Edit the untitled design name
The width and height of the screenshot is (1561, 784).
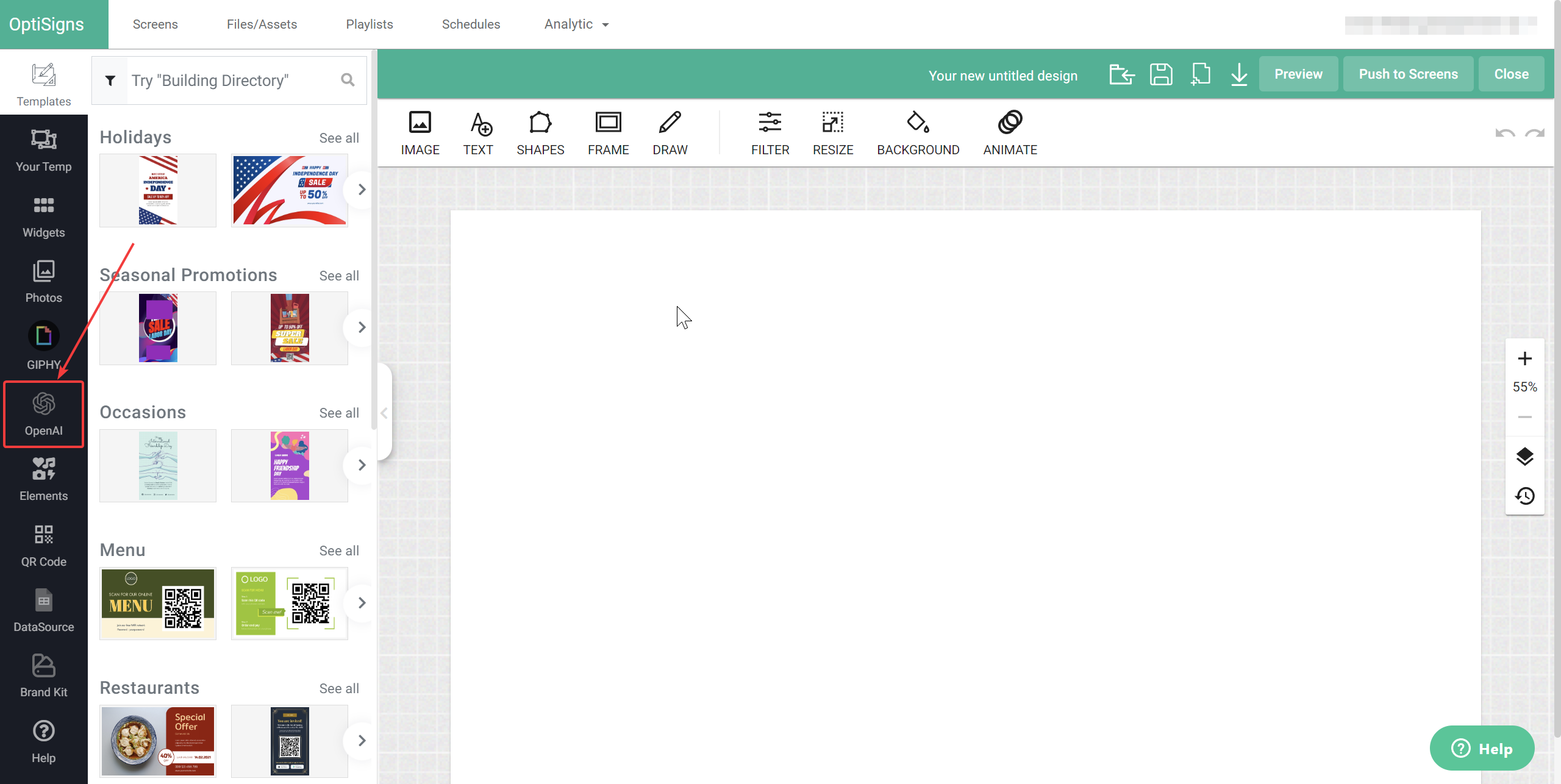1002,76
